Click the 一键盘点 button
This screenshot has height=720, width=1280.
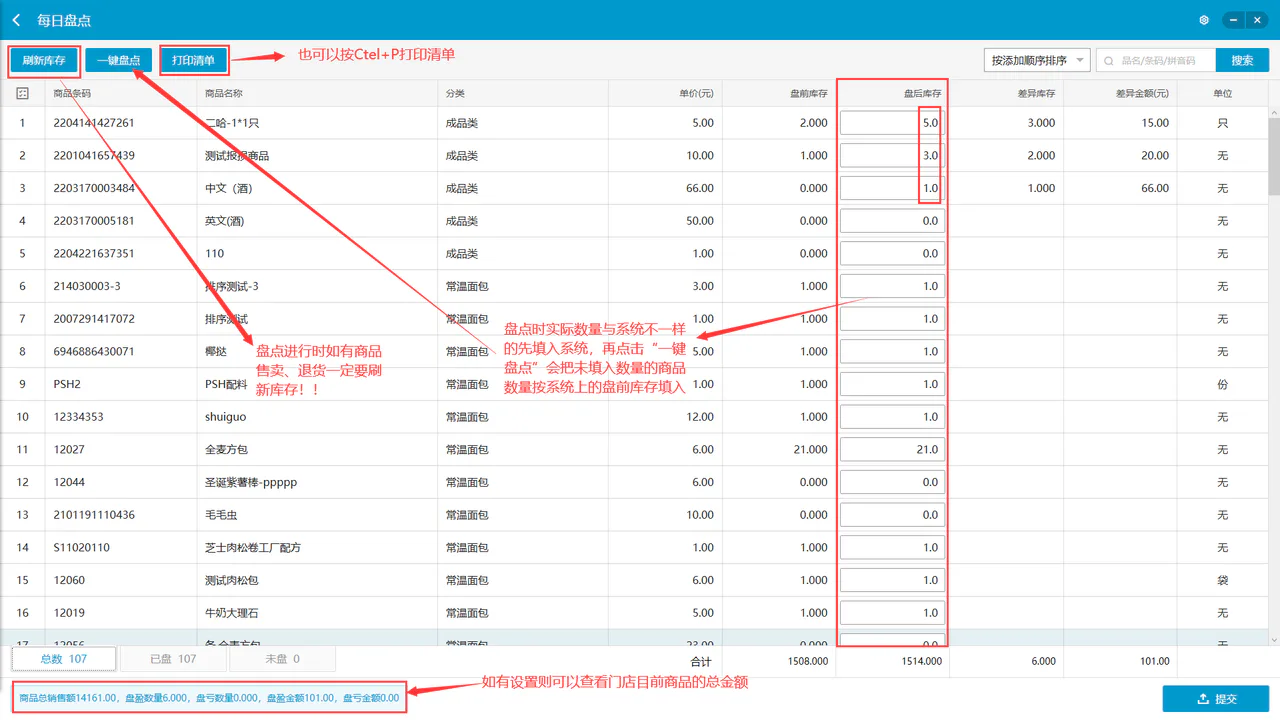[119, 60]
